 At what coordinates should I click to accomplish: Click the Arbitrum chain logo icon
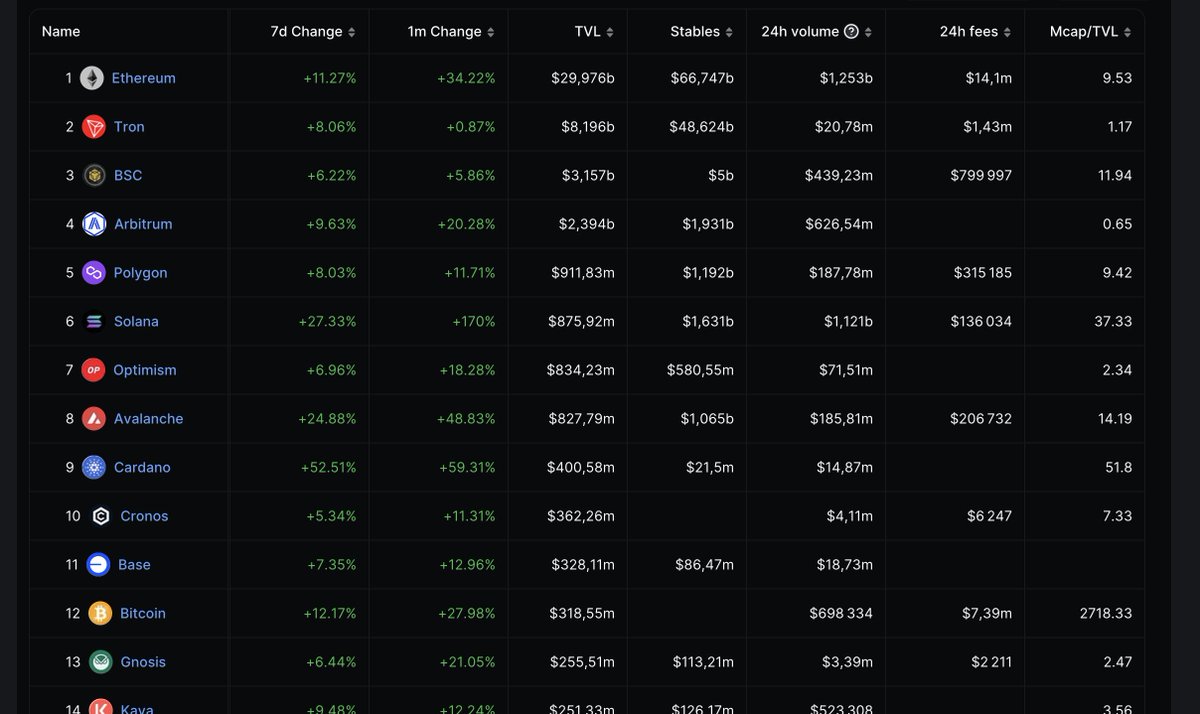[94, 224]
